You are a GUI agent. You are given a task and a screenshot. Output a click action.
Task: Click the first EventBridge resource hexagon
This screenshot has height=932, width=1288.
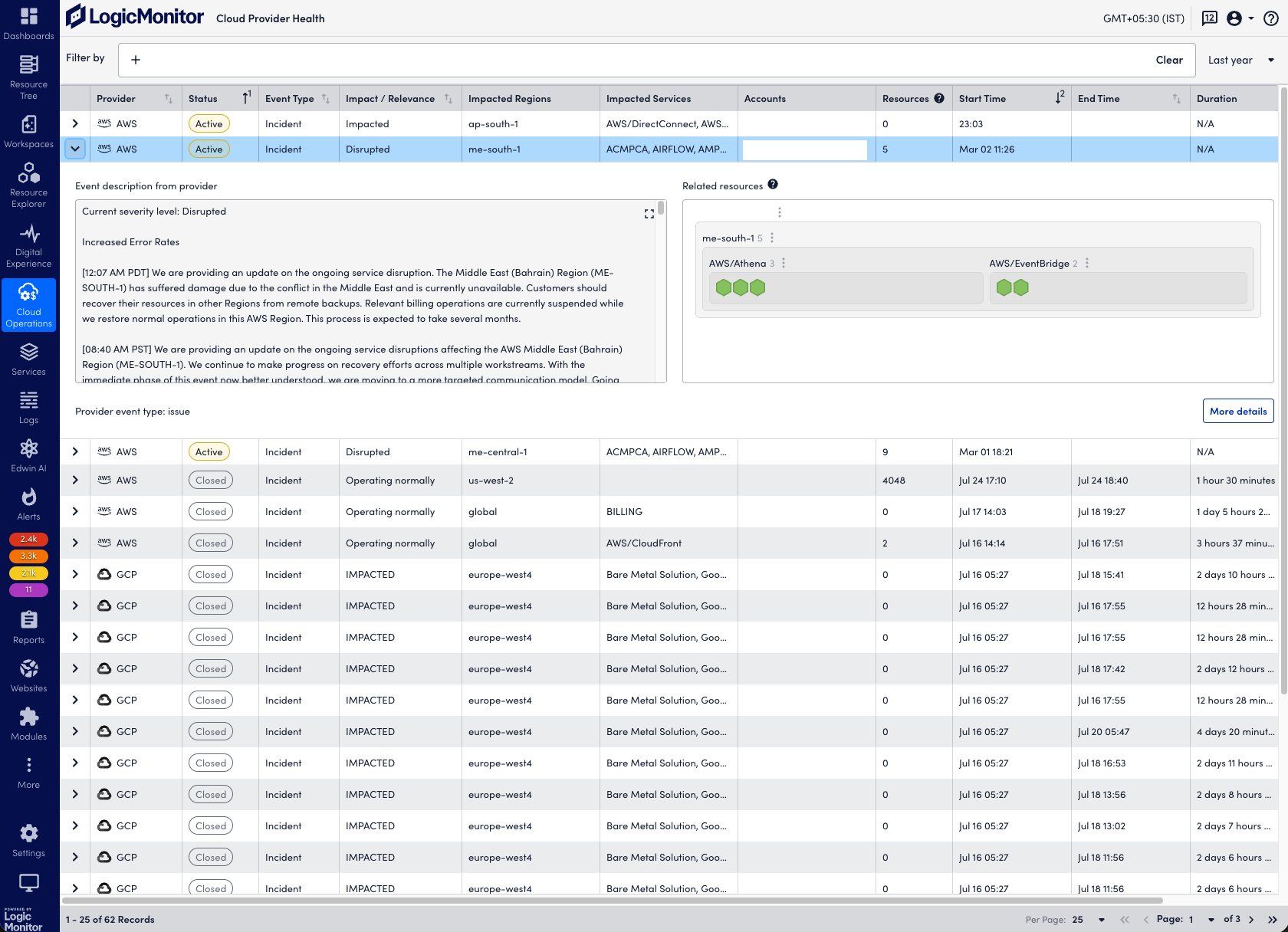click(1004, 287)
